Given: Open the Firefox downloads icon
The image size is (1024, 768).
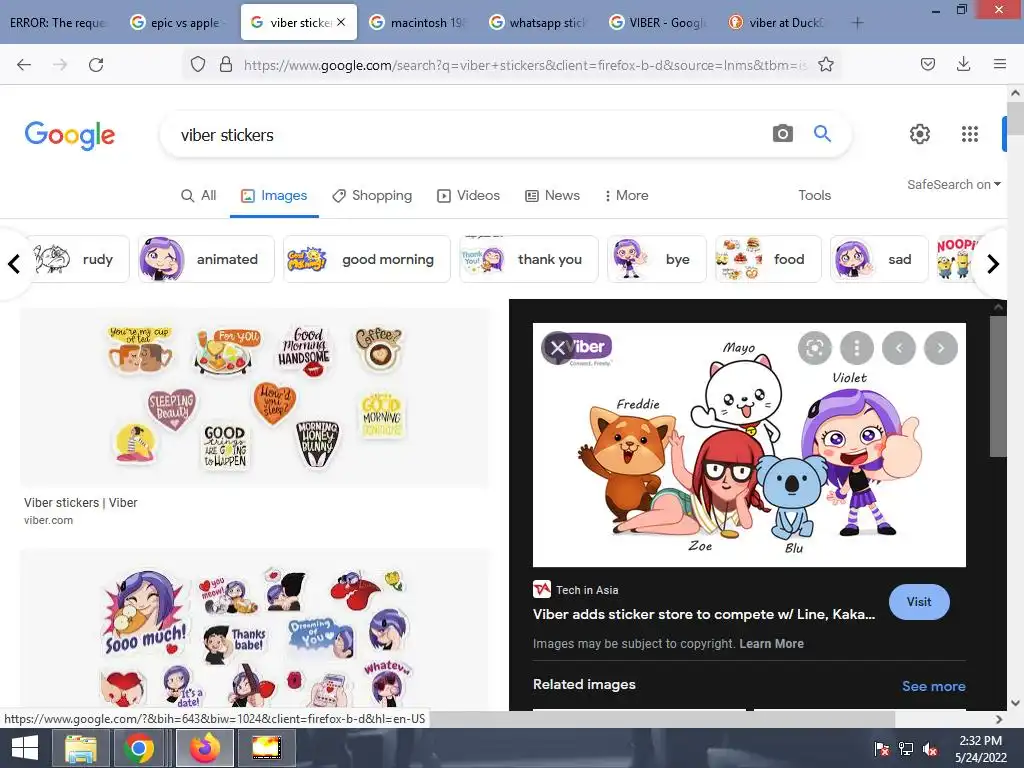Looking at the screenshot, I should point(963,65).
